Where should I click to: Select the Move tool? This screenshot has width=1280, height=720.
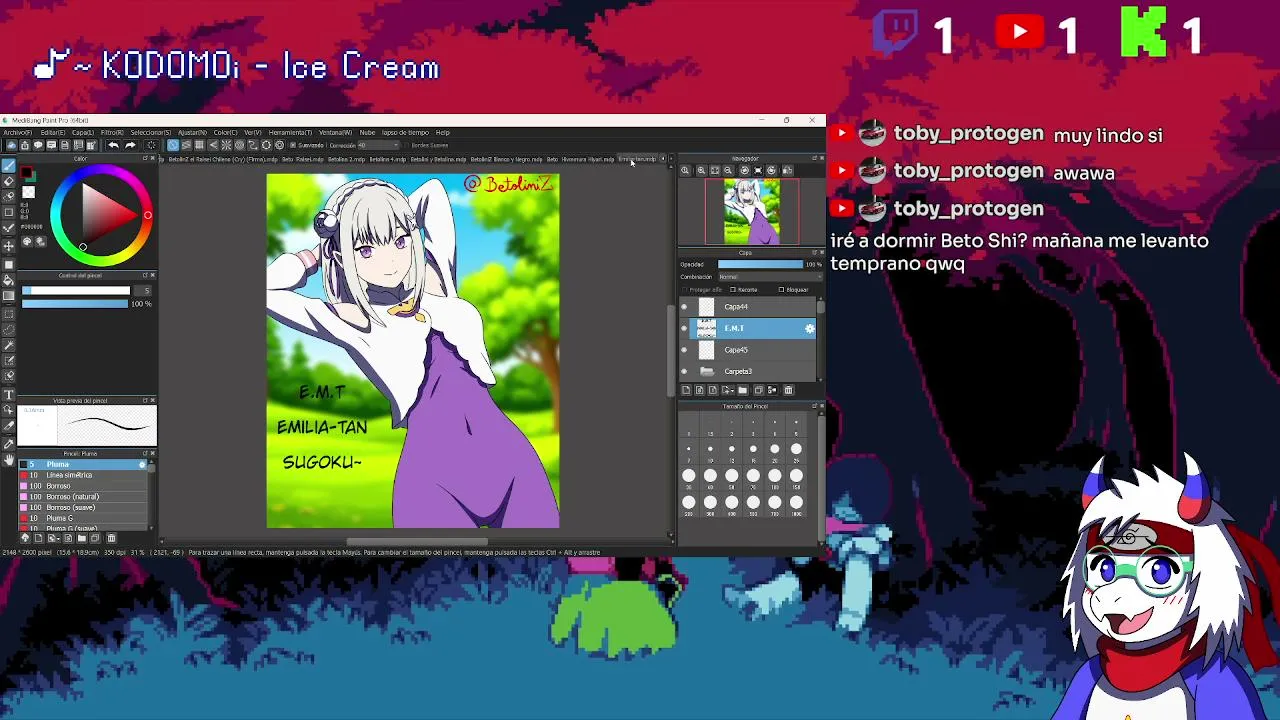[x=9, y=246]
